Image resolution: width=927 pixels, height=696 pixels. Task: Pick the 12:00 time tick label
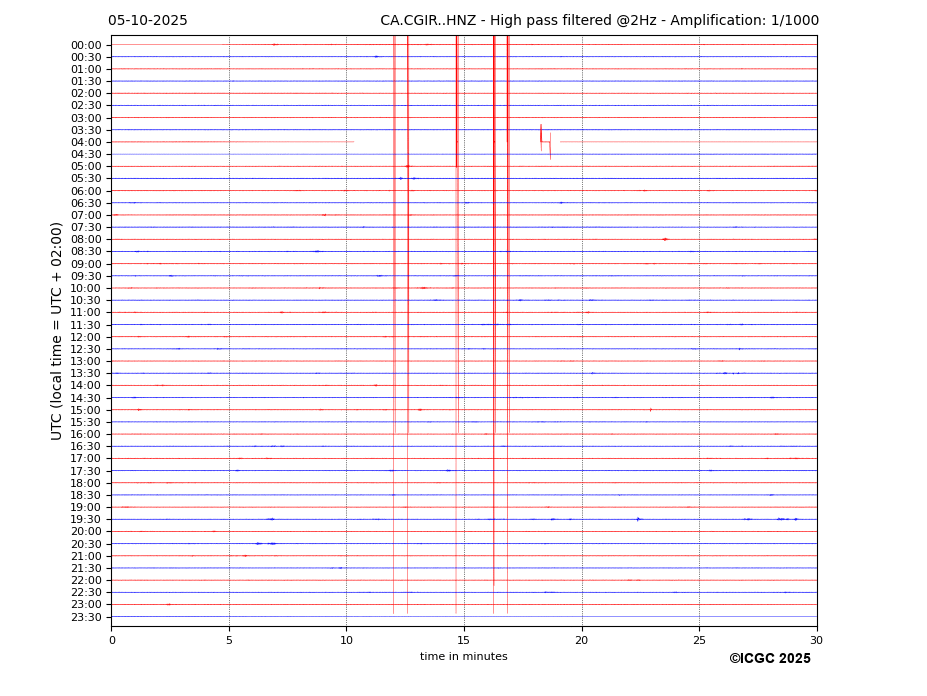pyautogui.click(x=85, y=337)
